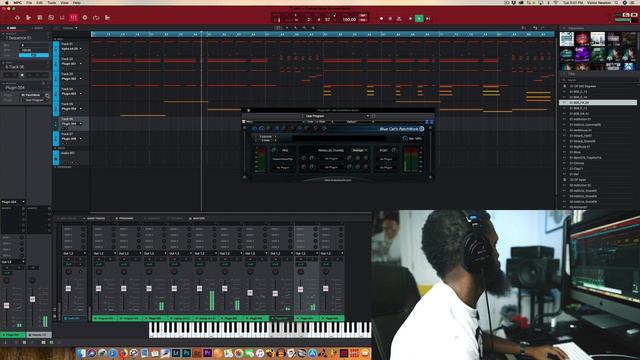Image resolution: width=640 pixels, height=360 pixels.
Task: Click the highlighted mixer channel's volume fader
Action: click(x=300, y=289)
